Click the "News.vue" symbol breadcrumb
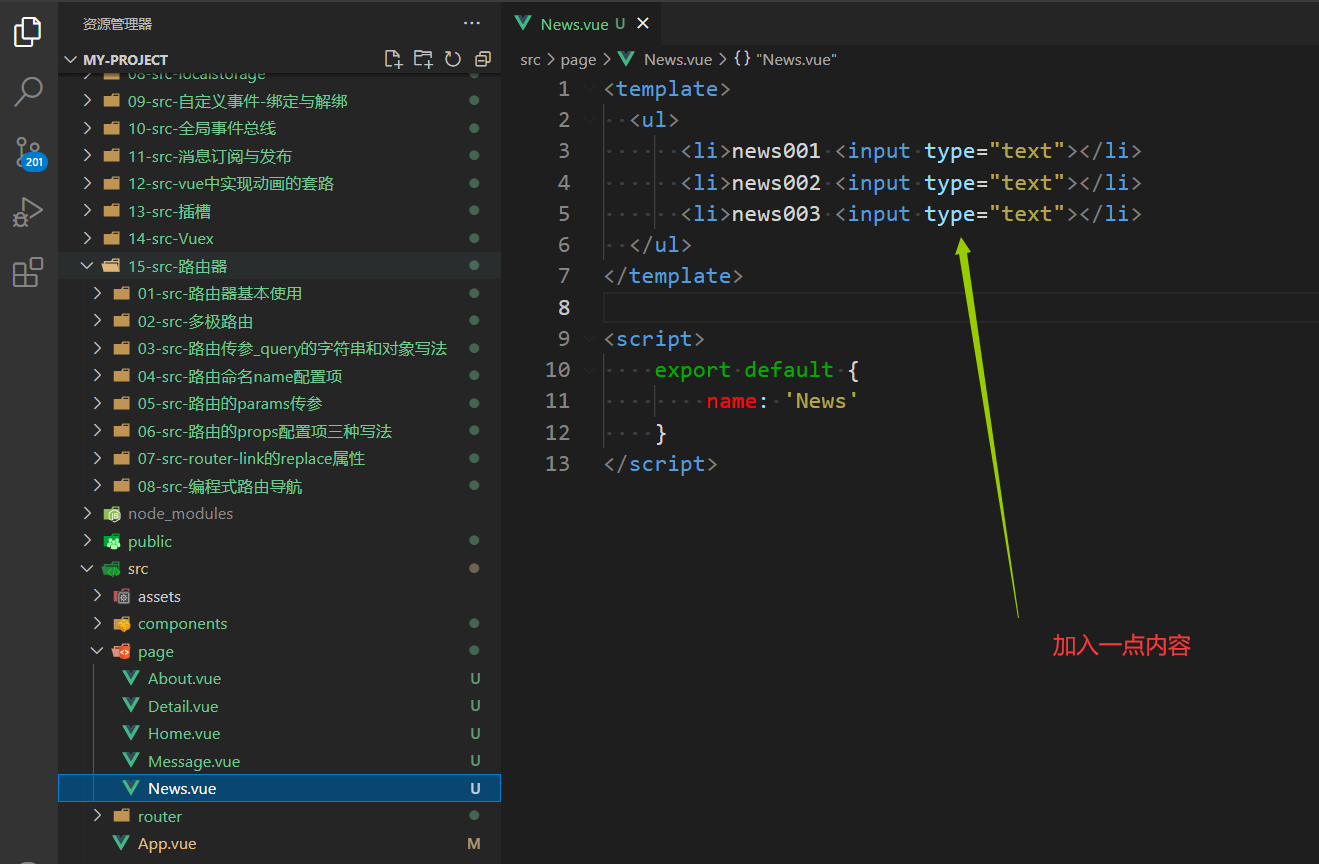 coord(785,59)
